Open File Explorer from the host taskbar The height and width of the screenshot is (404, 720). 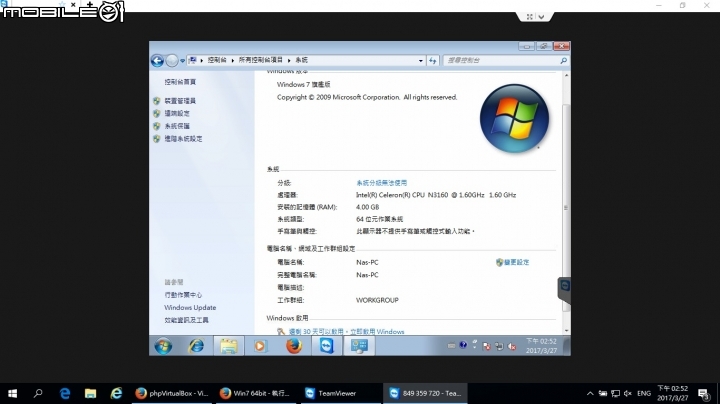pyautogui.click(x=90, y=393)
